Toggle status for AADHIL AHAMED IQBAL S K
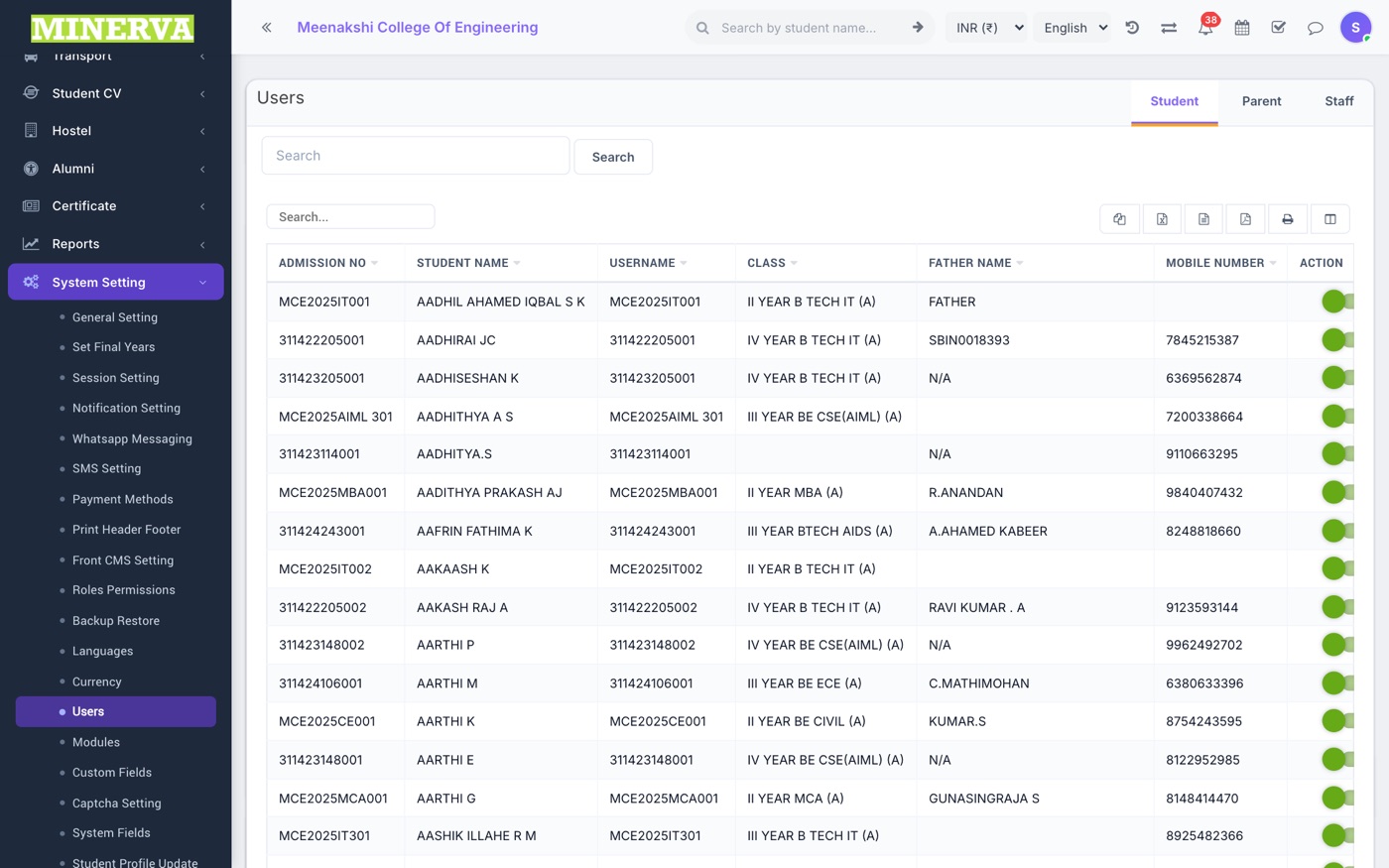This screenshot has height=868, width=1389. click(1337, 302)
